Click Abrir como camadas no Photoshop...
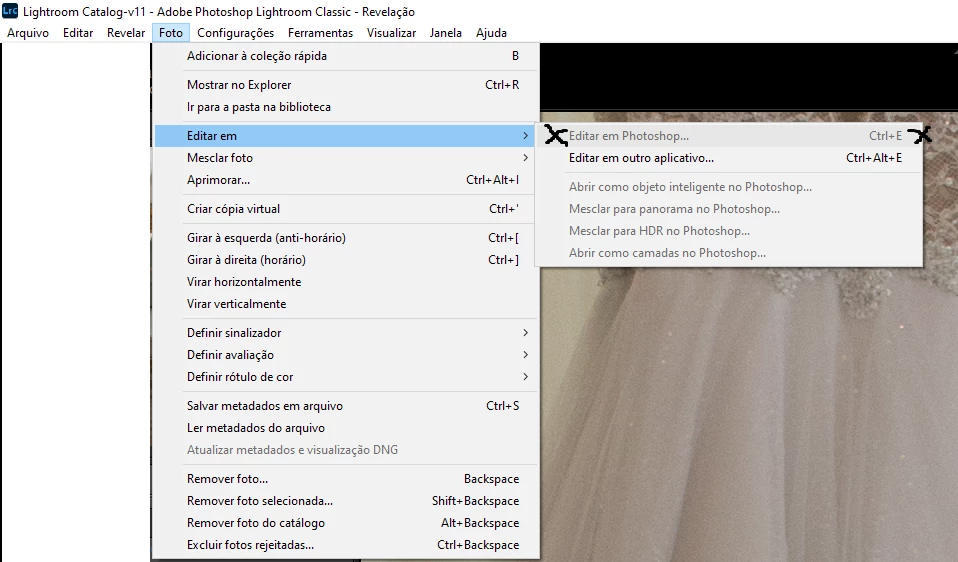 tap(729, 253)
